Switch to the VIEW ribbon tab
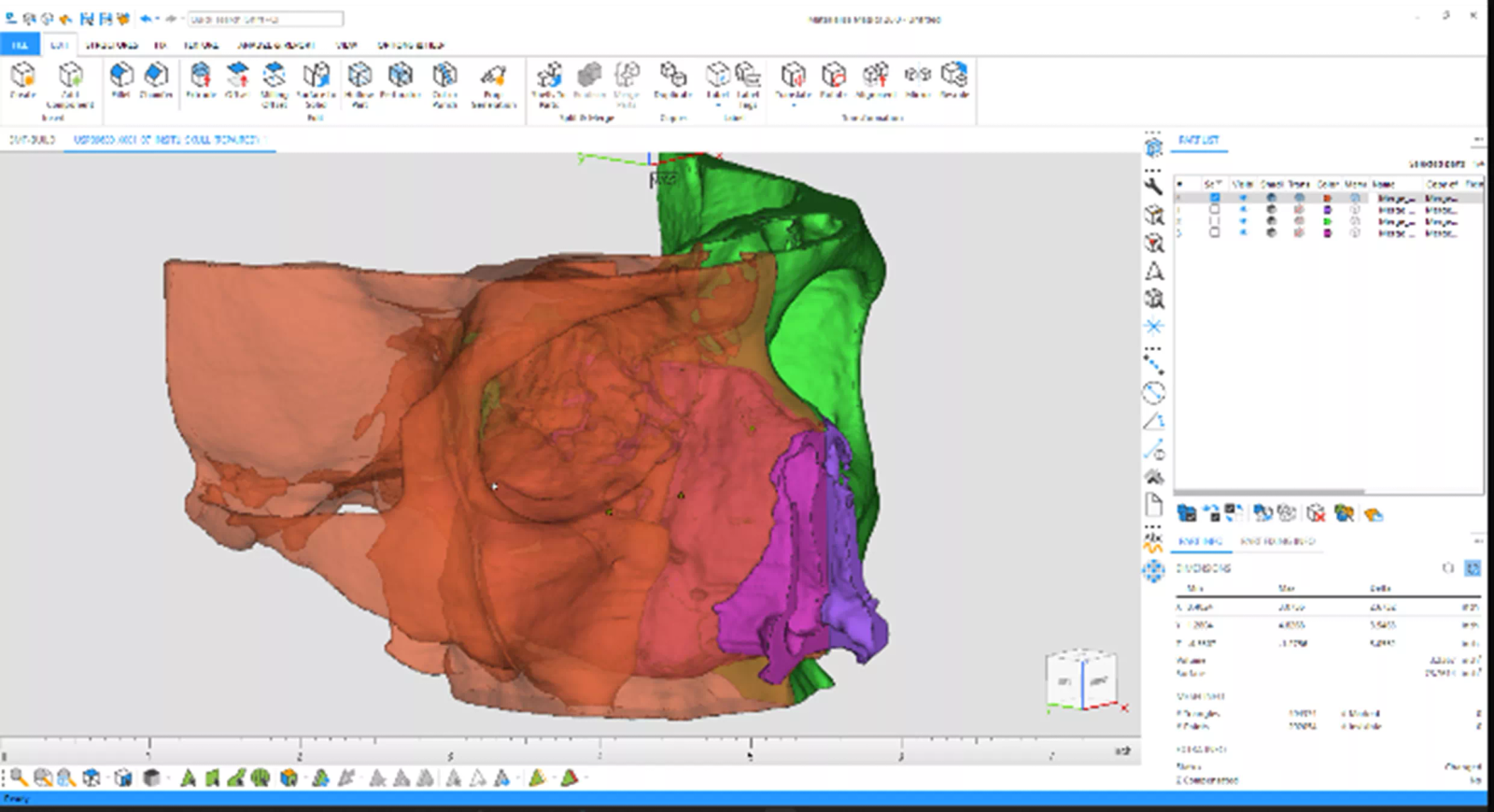 click(346, 45)
